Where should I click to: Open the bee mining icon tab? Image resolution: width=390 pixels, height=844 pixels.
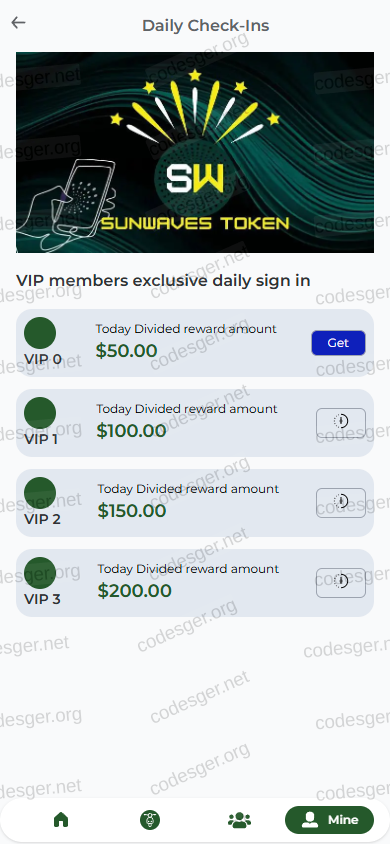click(150, 820)
